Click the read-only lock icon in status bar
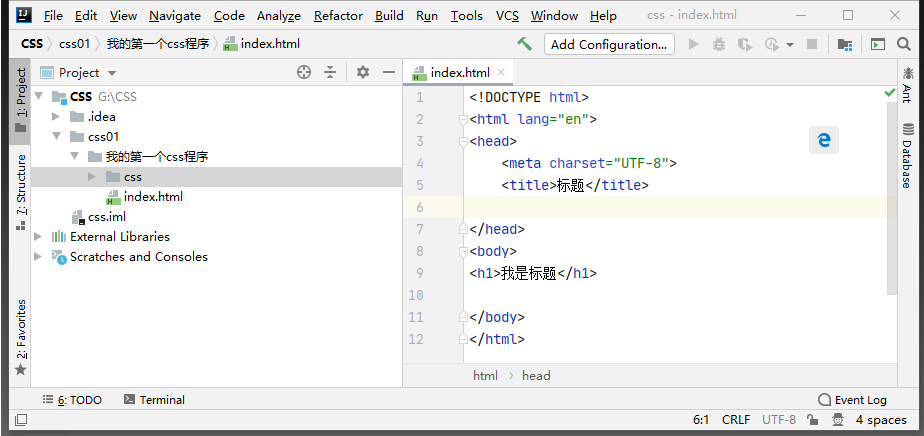The width and height of the screenshot is (924, 436). pos(813,420)
